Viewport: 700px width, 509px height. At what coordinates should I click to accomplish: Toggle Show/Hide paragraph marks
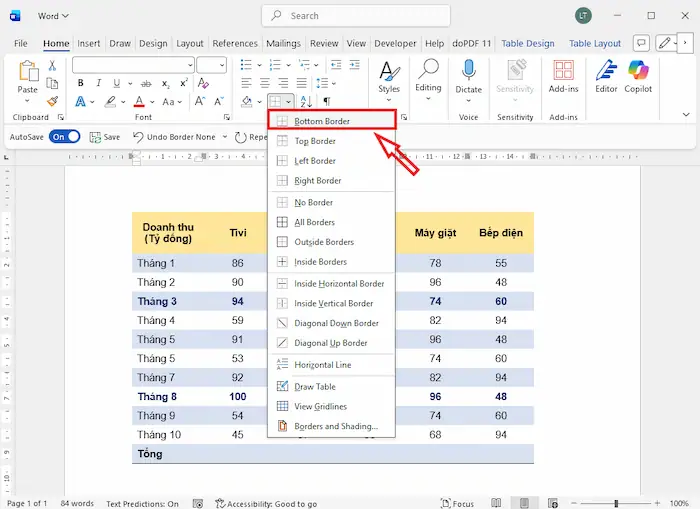click(x=327, y=102)
